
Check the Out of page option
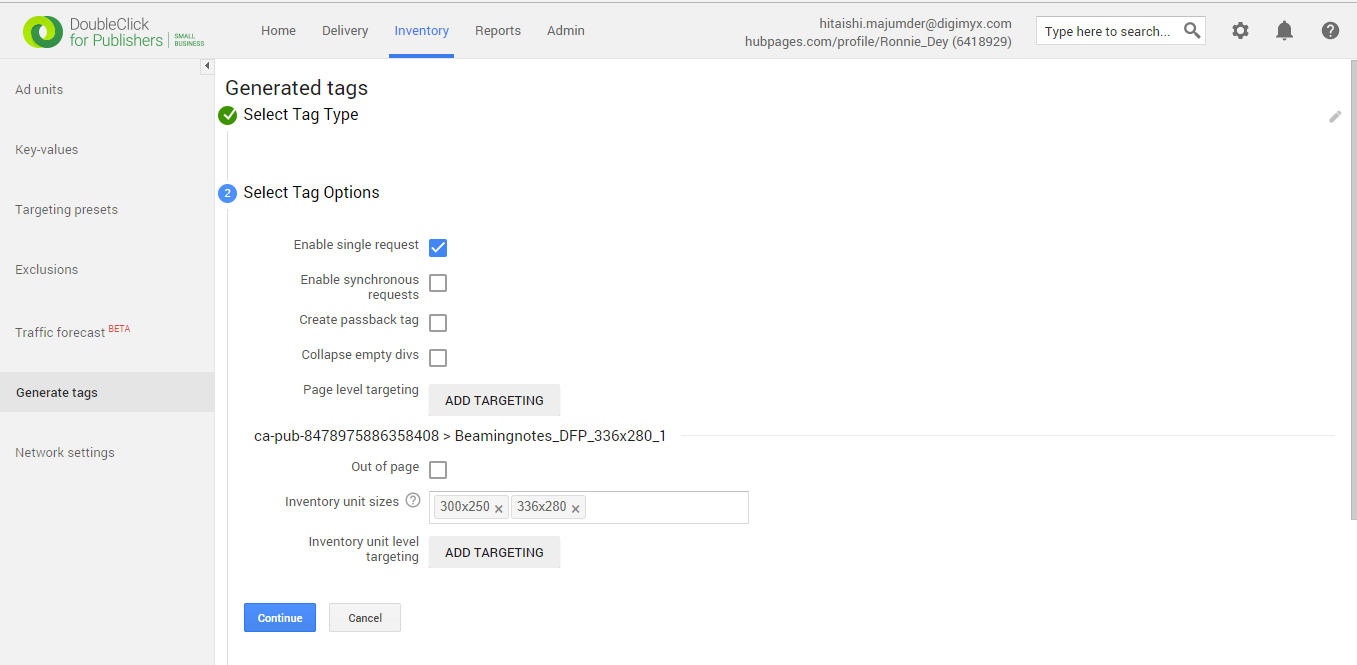tap(437, 469)
